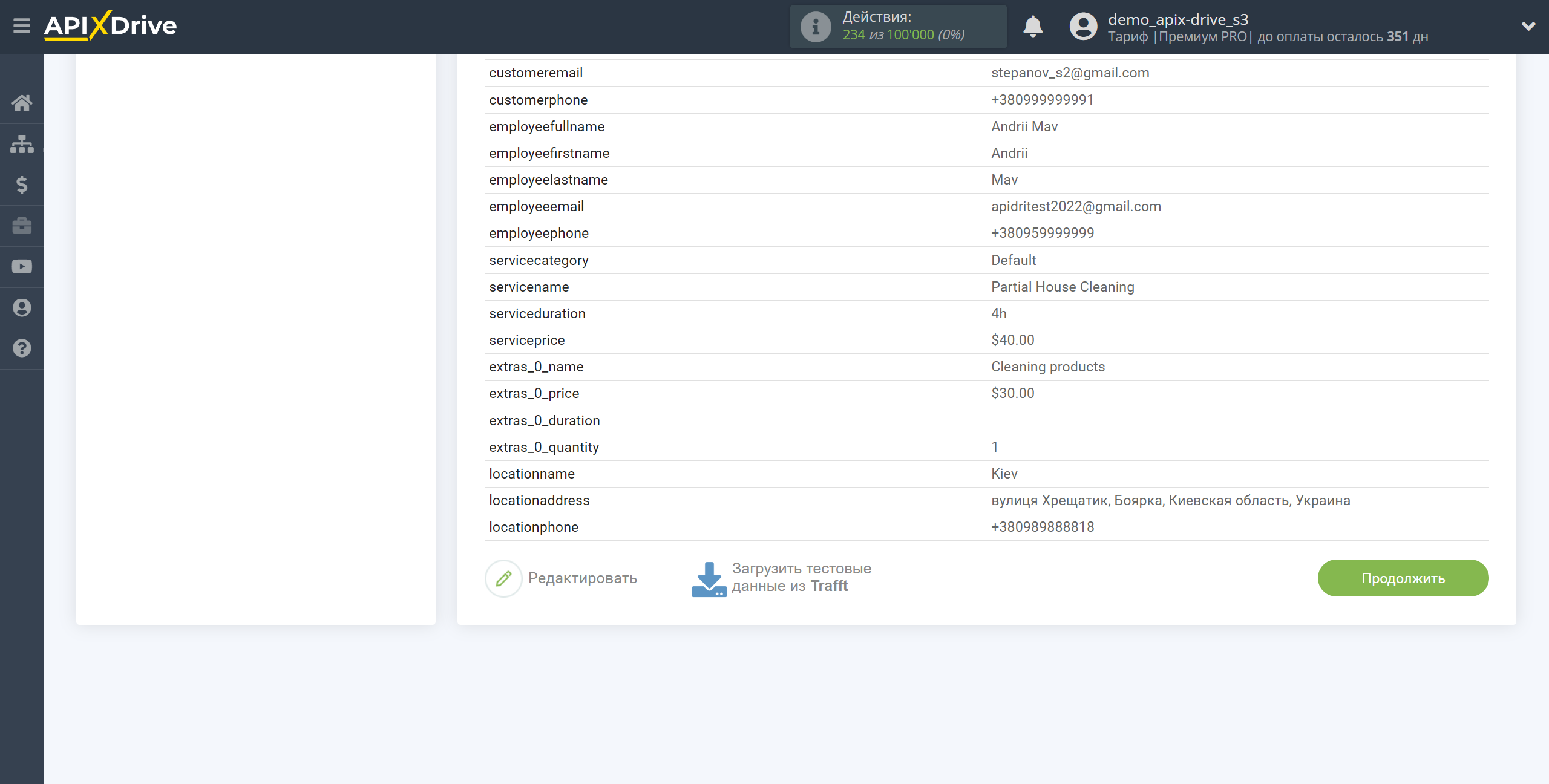Open the billing dollar icon
The height and width of the screenshot is (784, 1549).
tap(22, 185)
